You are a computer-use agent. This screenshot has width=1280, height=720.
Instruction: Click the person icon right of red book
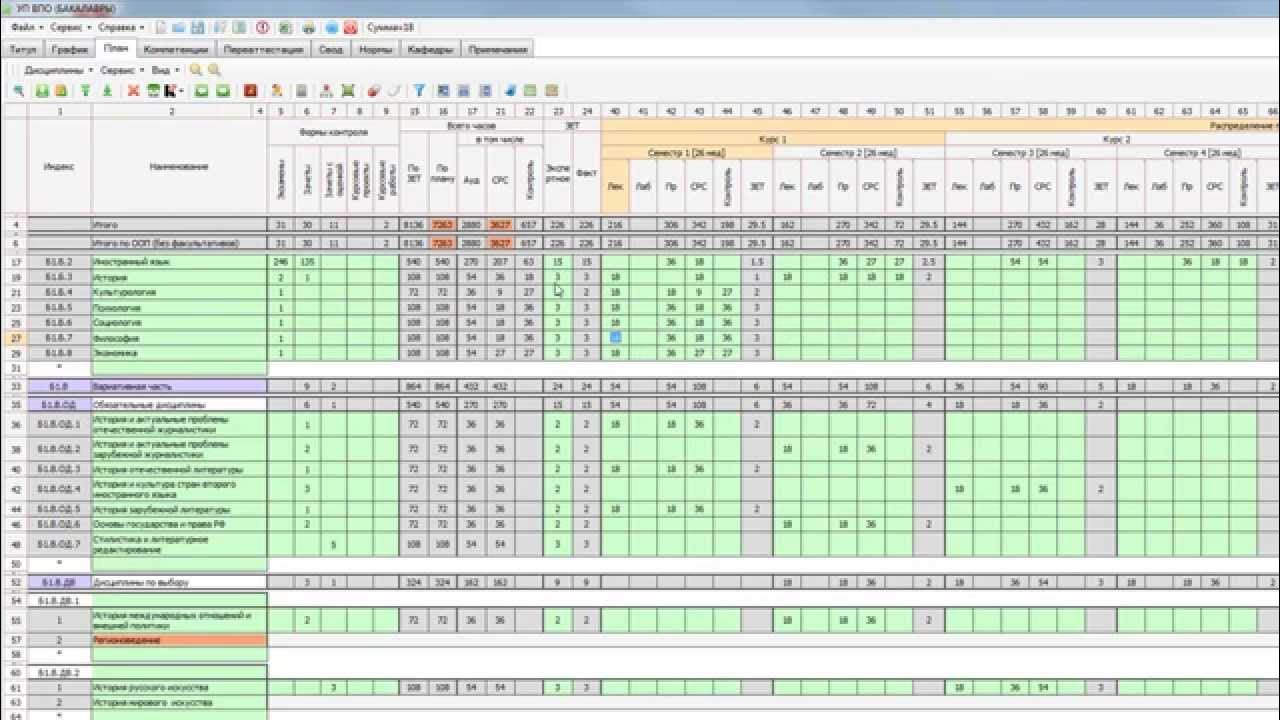[277, 90]
